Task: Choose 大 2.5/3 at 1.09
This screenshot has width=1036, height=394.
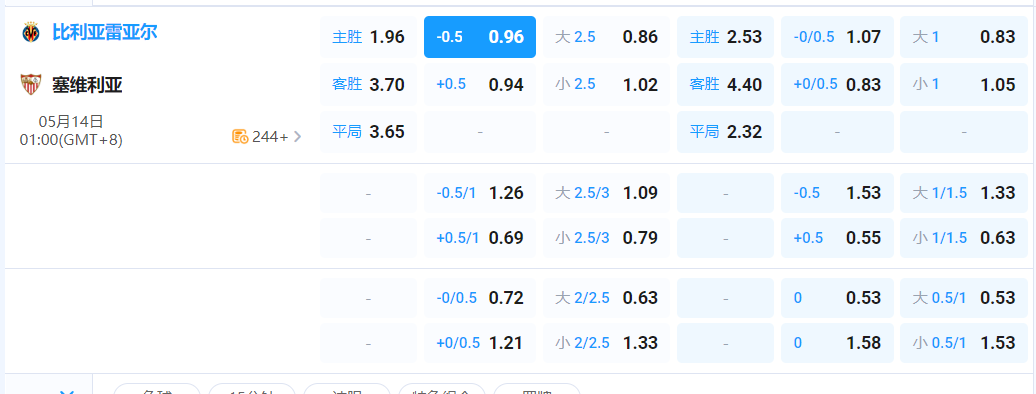Action: click(x=607, y=193)
